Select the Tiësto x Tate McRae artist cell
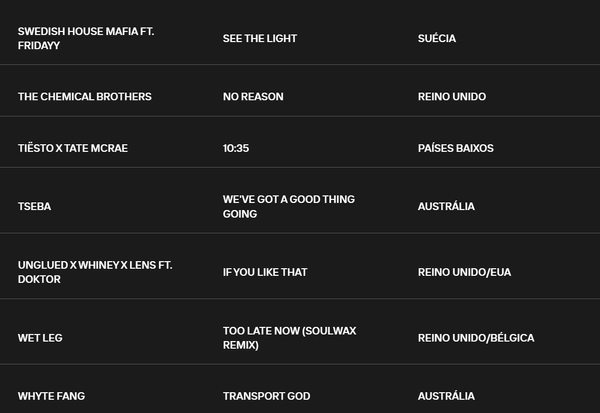The height and width of the screenshot is (413, 600). coord(73,148)
